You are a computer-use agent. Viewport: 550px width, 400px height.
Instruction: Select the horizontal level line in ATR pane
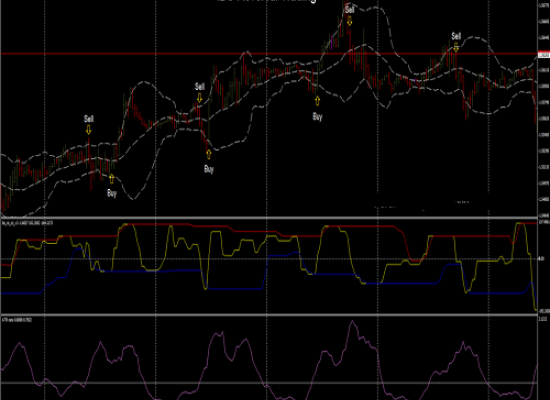pyautogui.click(x=269, y=383)
